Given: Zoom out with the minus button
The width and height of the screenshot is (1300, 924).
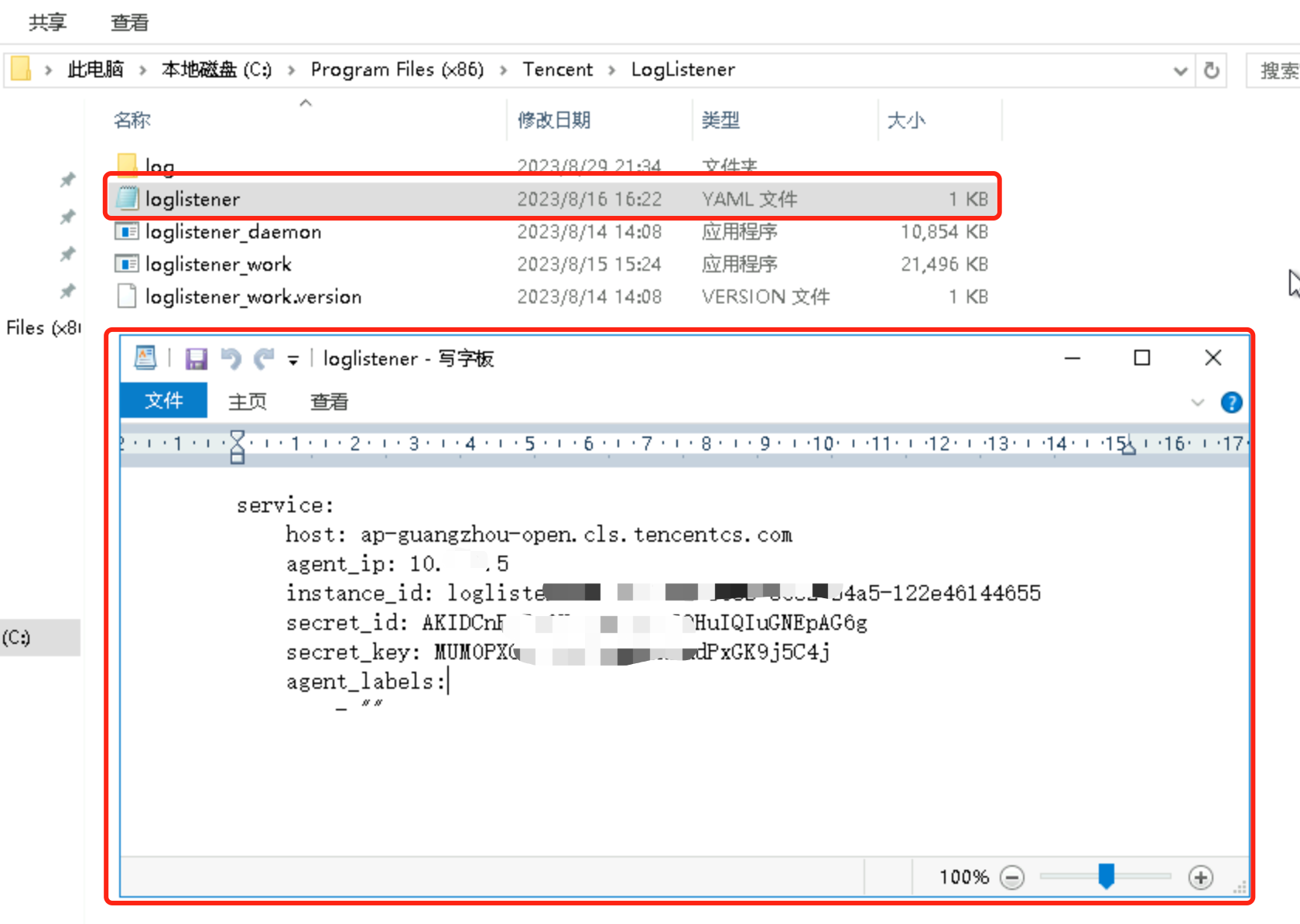Looking at the screenshot, I should click(x=1012, y=878).
